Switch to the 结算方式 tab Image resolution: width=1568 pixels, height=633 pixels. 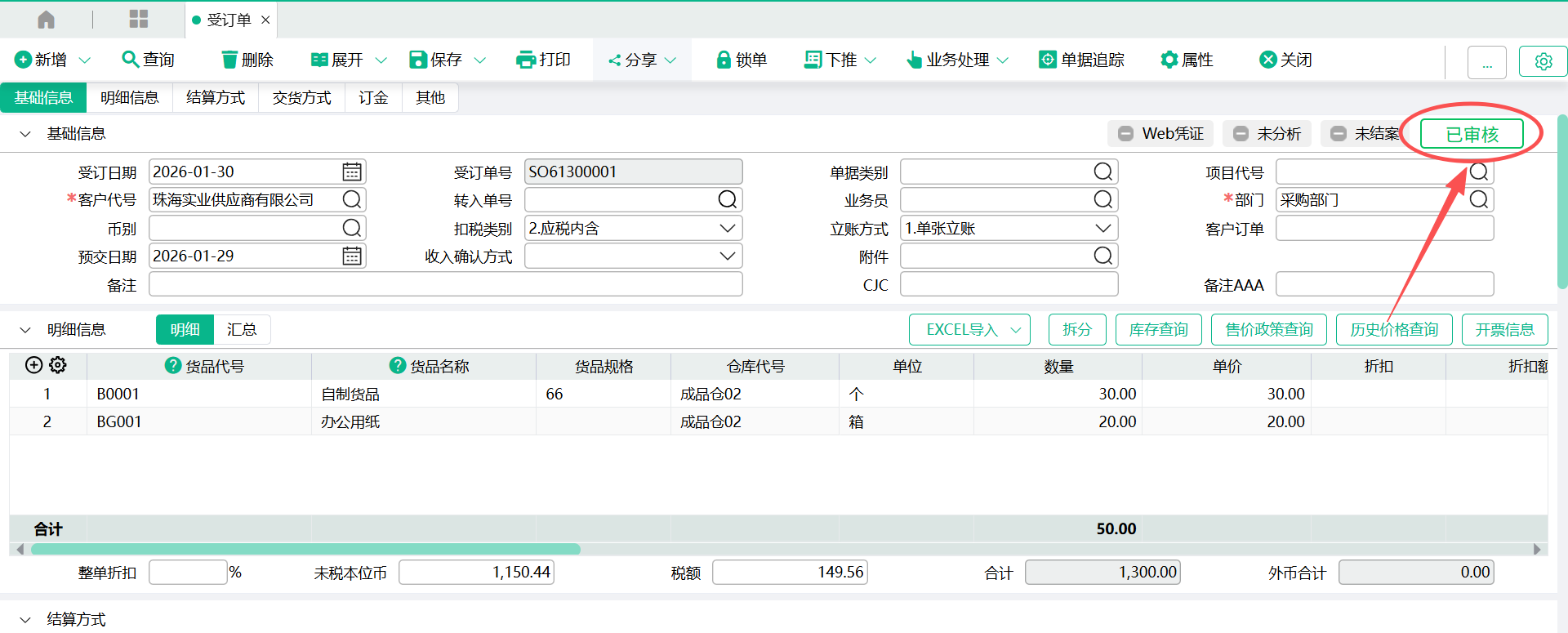[x=216, y=98]
